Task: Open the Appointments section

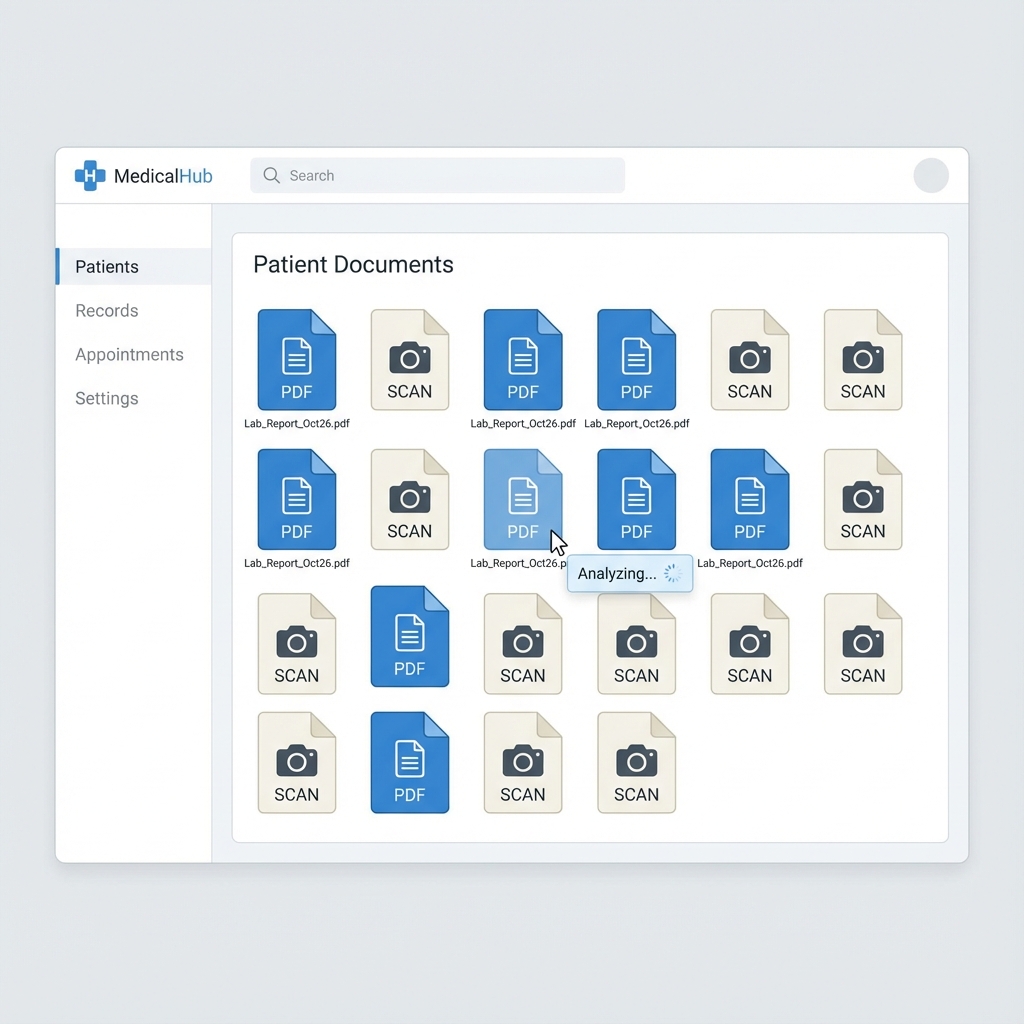Action: pyautogui.click(x=129, y=355)
